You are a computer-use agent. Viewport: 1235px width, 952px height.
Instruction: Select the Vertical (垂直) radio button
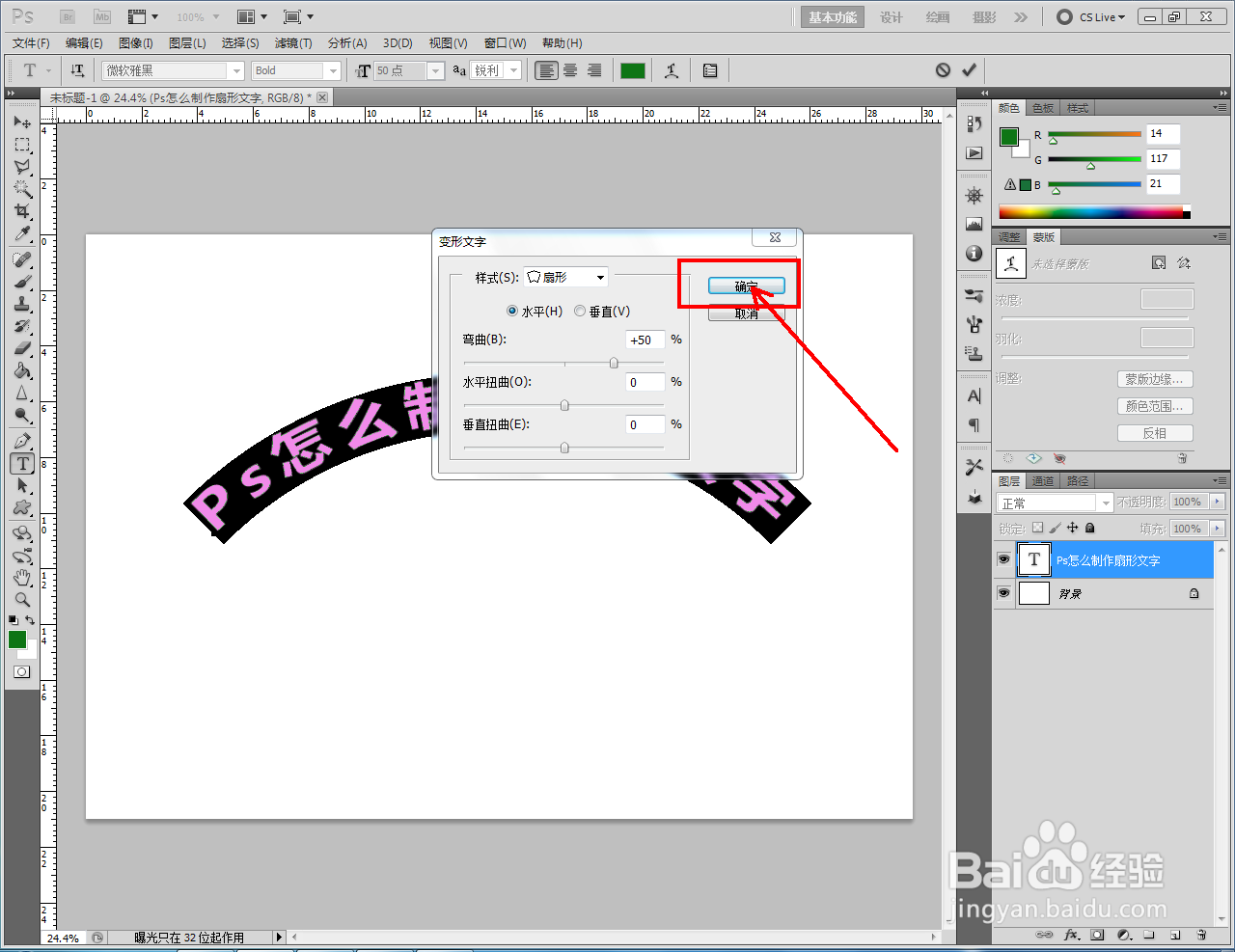click(580, 311)
